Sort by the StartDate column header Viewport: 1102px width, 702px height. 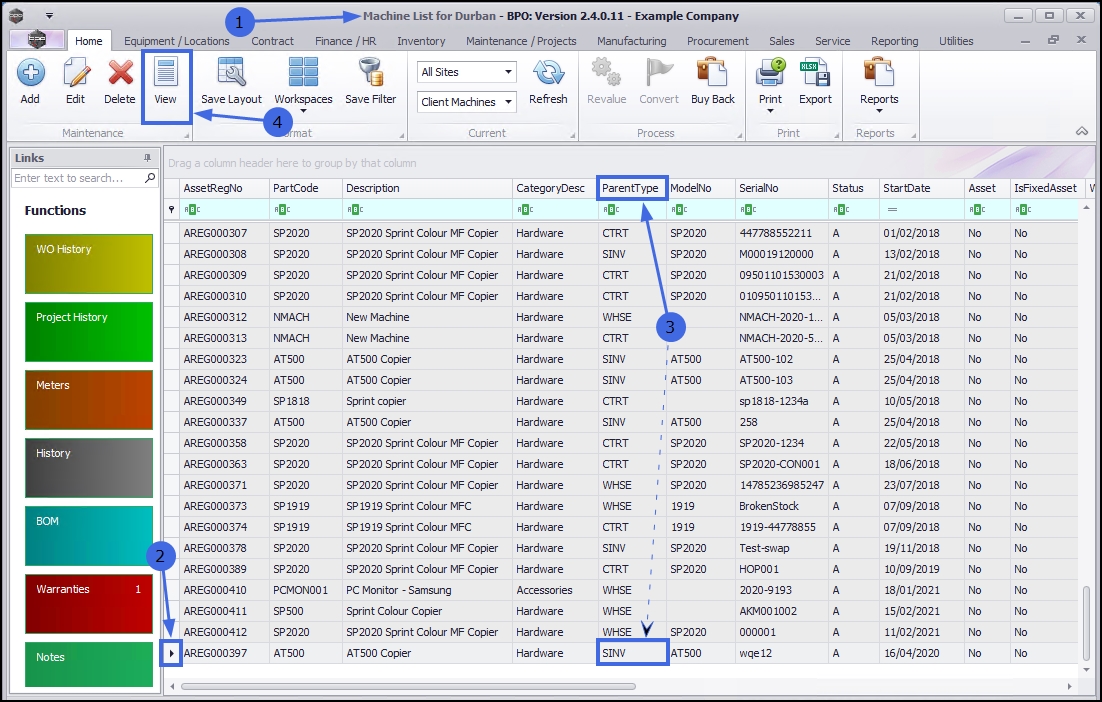coord(921,188)
